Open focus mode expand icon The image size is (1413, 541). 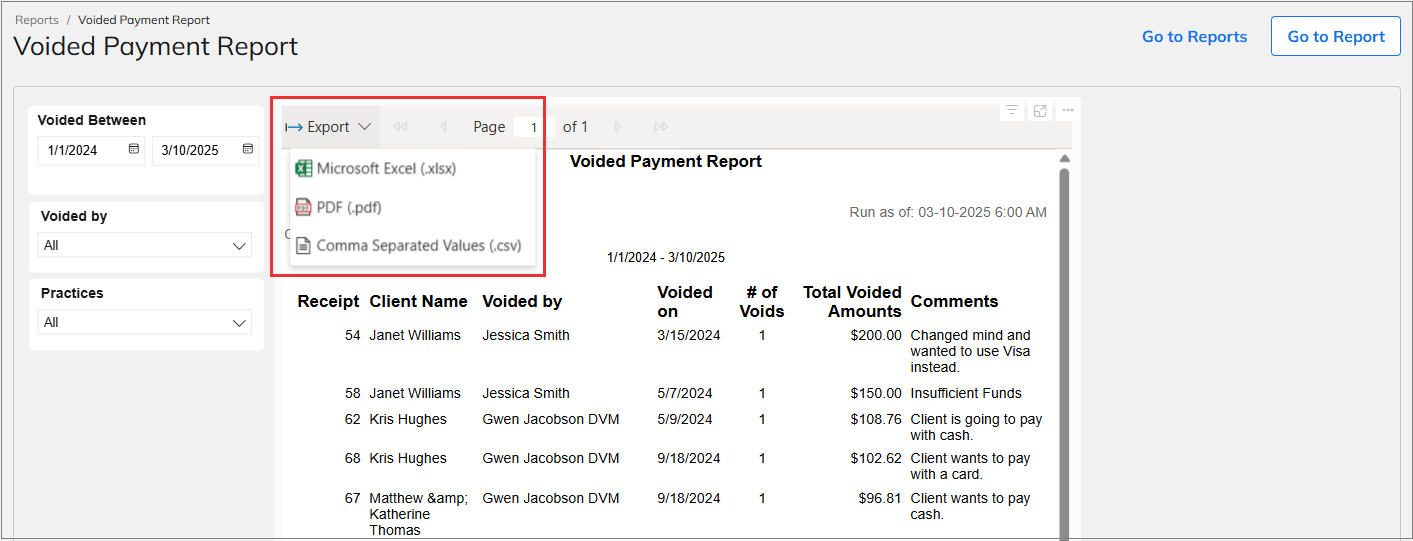pos(1040,110)
